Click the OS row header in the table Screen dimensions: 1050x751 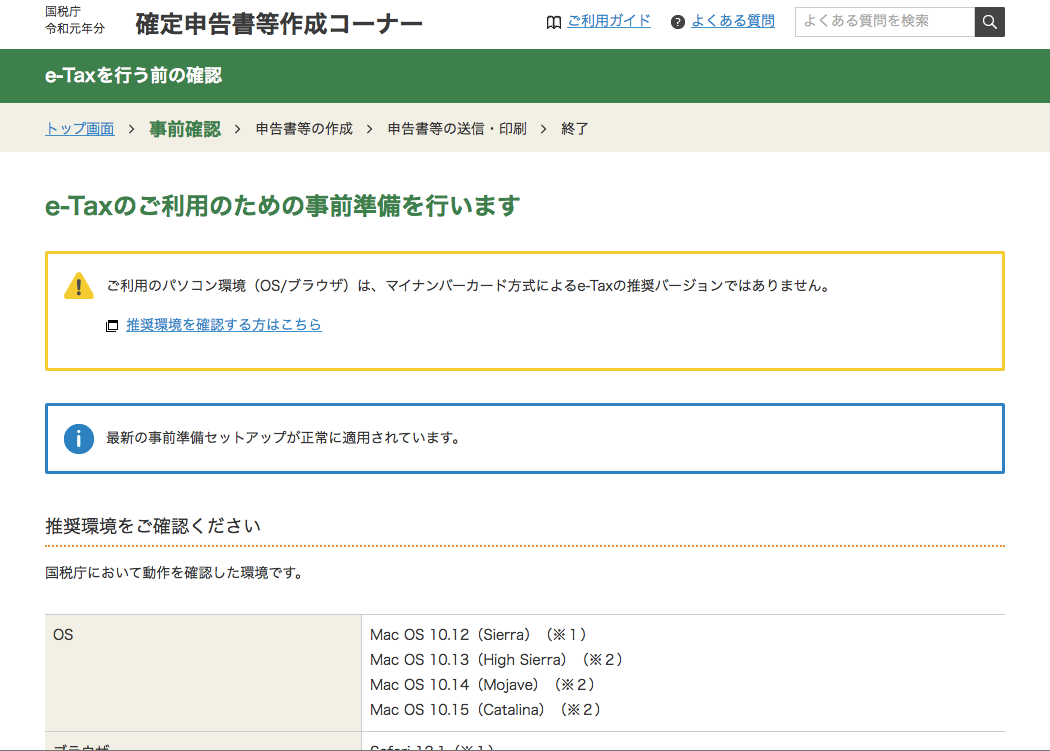point(62,634)
